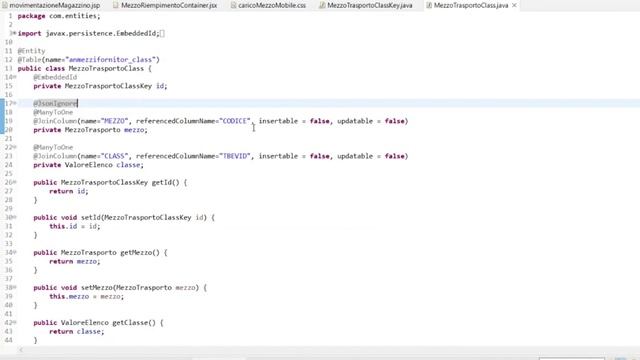Click file icon of caricoMezzoMobile.css tab

[x=233, y=5]
